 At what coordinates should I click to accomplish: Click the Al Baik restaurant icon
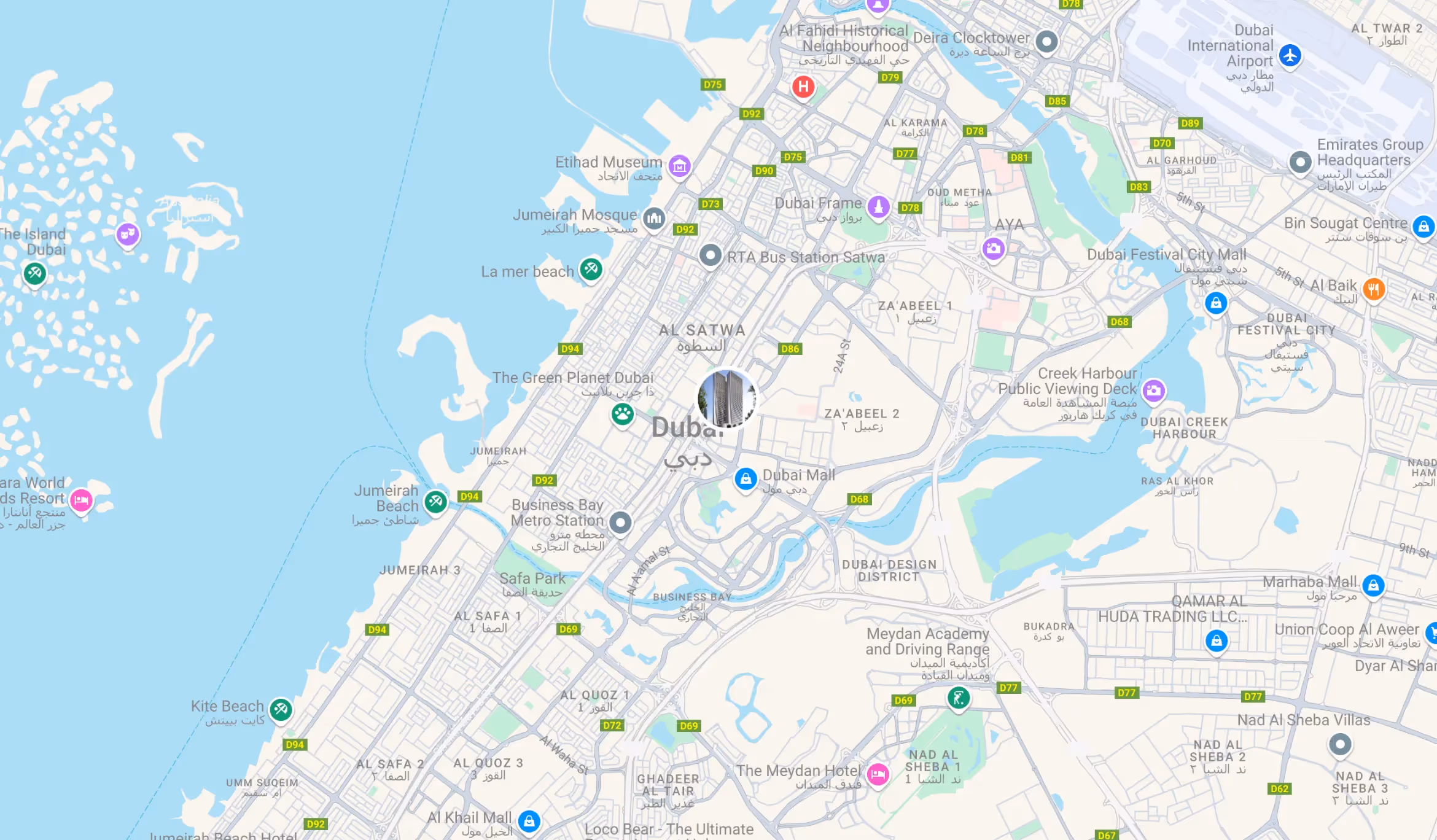point(1374,289)
